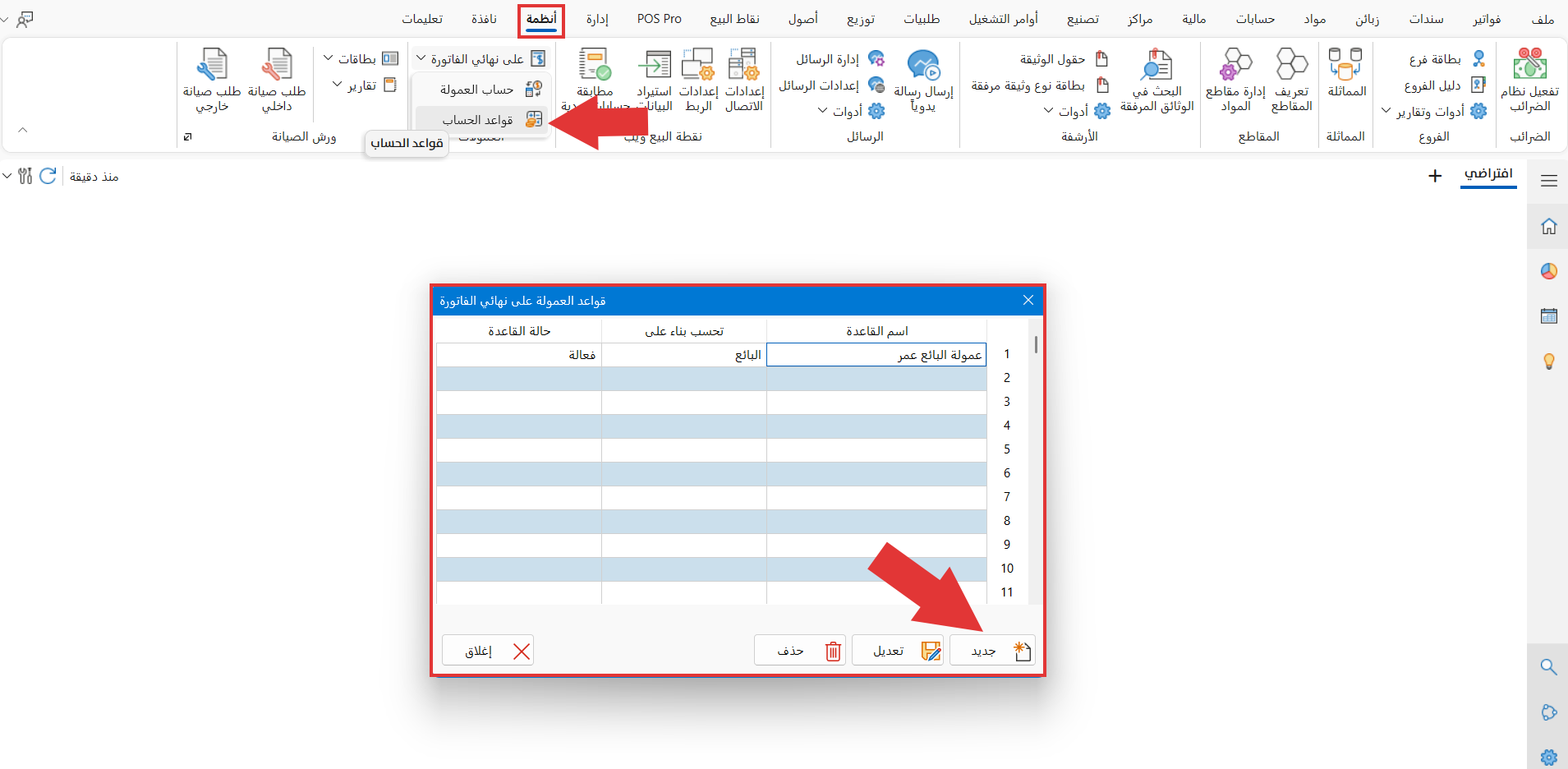The image size is (1568, 769).
Task: Expand أدوات وتقارير dropdown in الفروع group
Action: coord(1434,111)
